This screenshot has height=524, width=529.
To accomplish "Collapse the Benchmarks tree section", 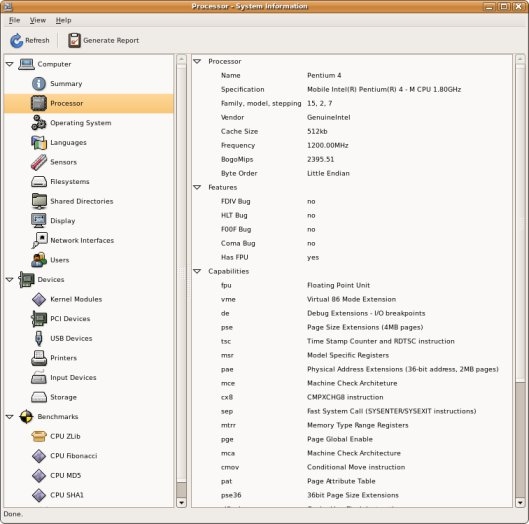I will point(9,417).
